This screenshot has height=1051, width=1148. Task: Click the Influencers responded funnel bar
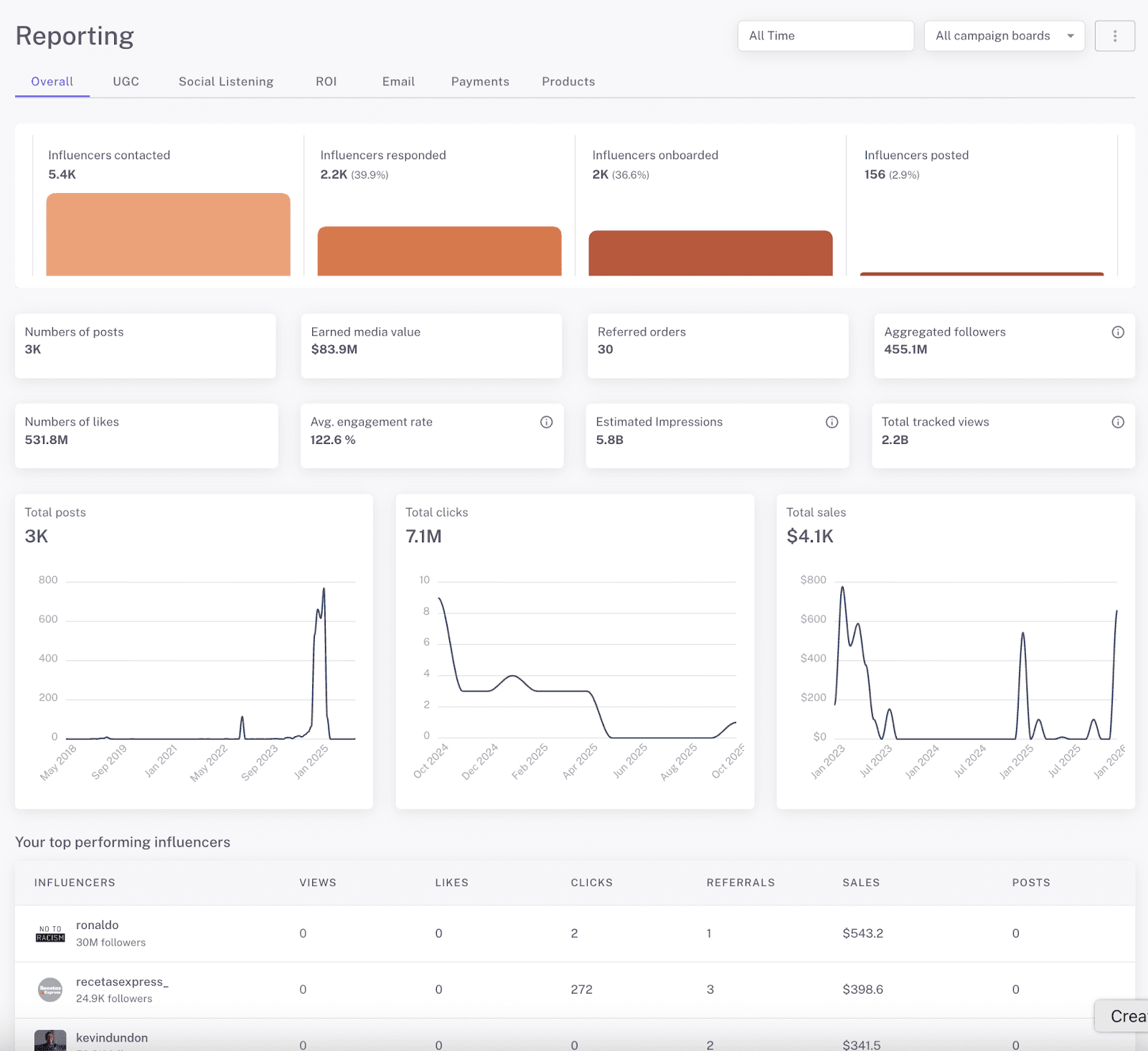440,251
